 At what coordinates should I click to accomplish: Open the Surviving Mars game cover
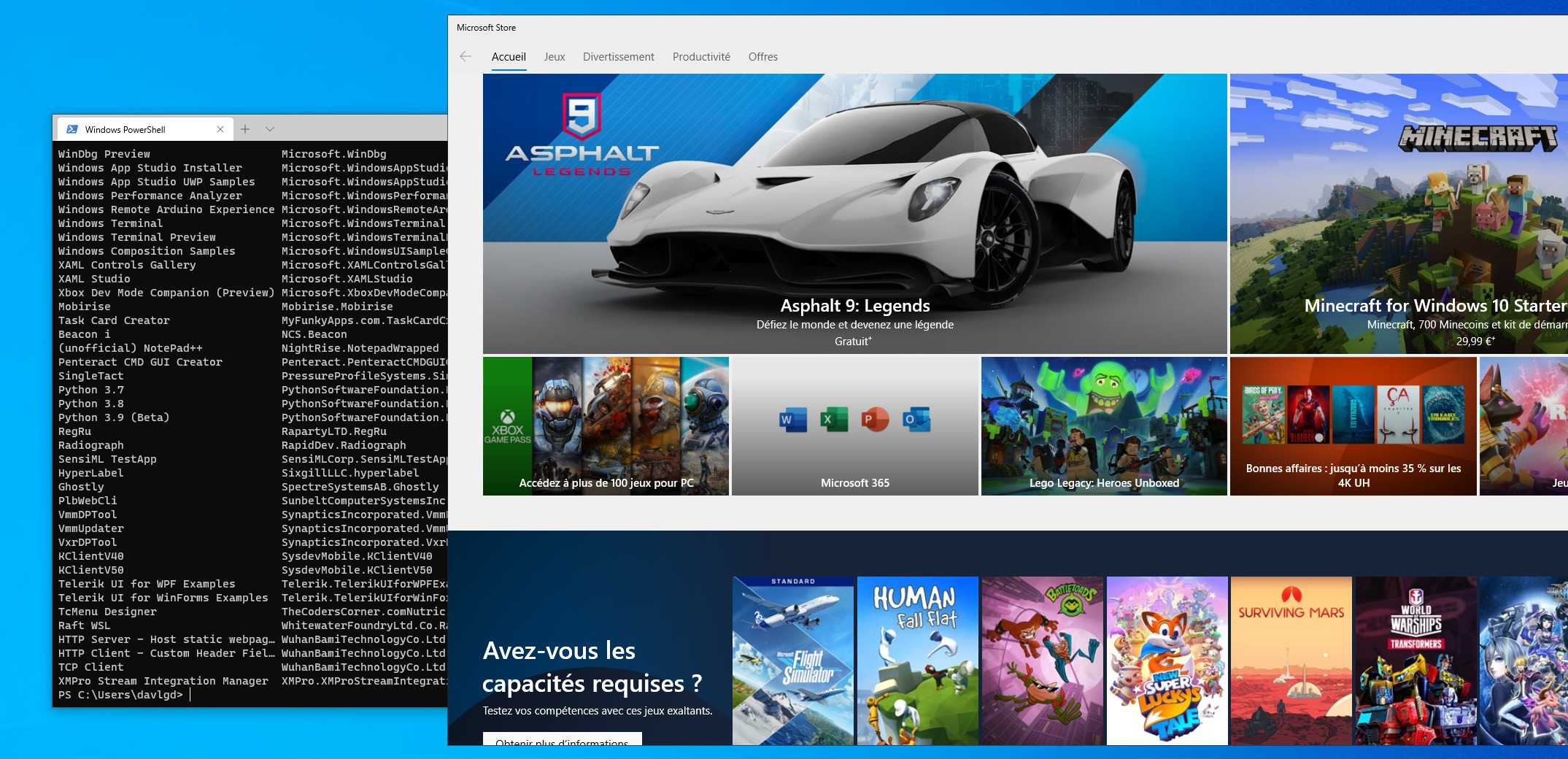(x=1291, y=660)
